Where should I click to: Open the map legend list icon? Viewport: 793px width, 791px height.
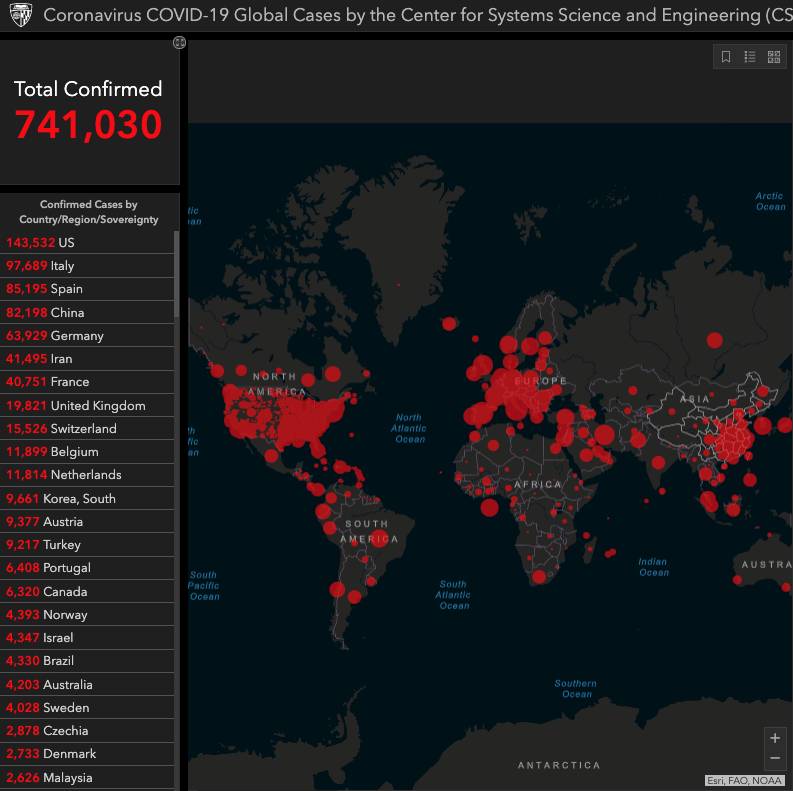coord(750,57)
